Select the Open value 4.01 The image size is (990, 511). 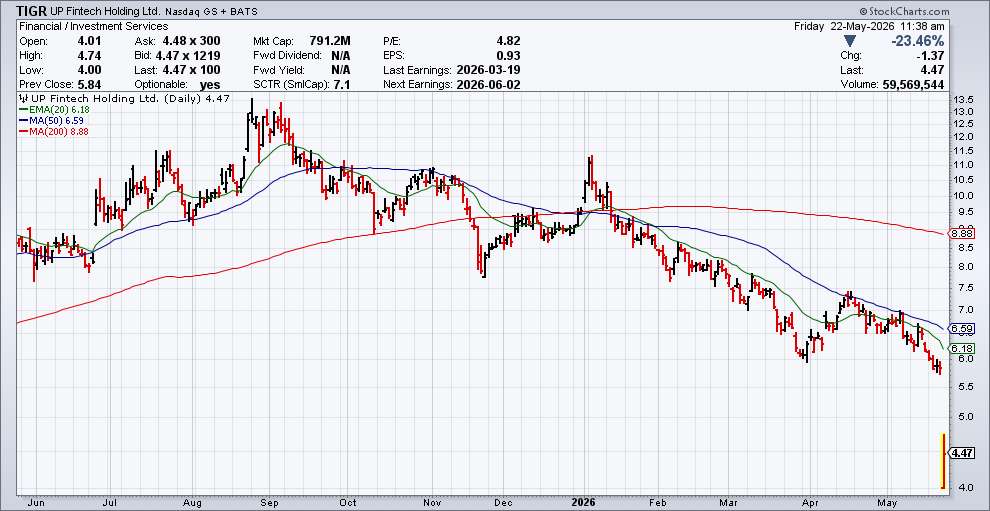tap(89, 41)
